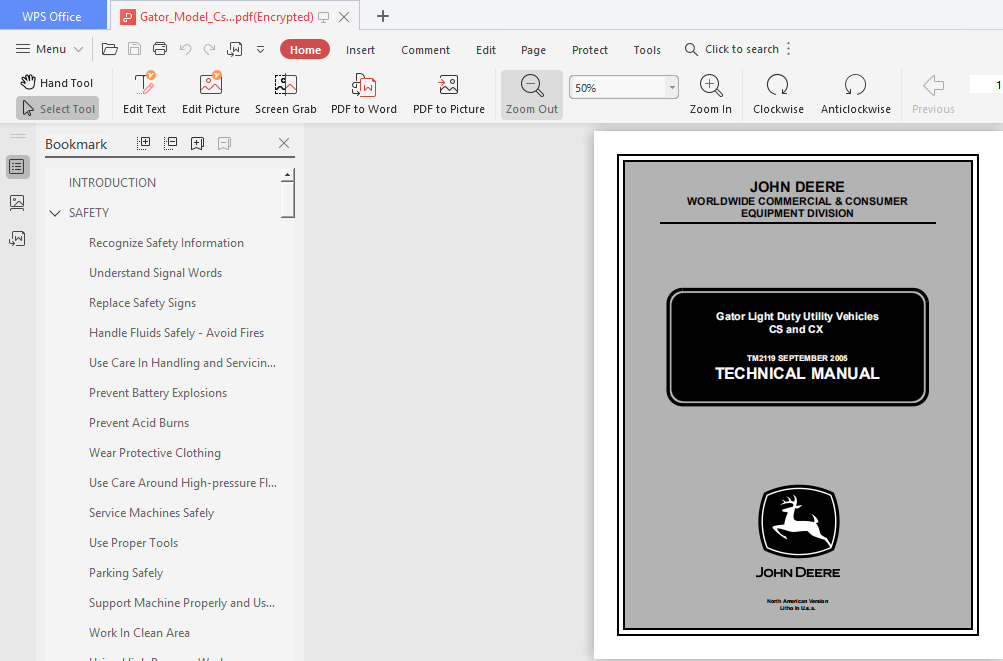Click the Save disk icon
This screenshot has width=1003, height=661.
(x=134, y=49)
